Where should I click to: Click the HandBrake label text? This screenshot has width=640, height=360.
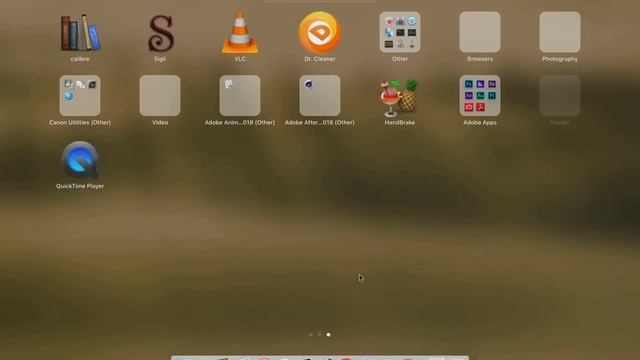pos(400,122)
